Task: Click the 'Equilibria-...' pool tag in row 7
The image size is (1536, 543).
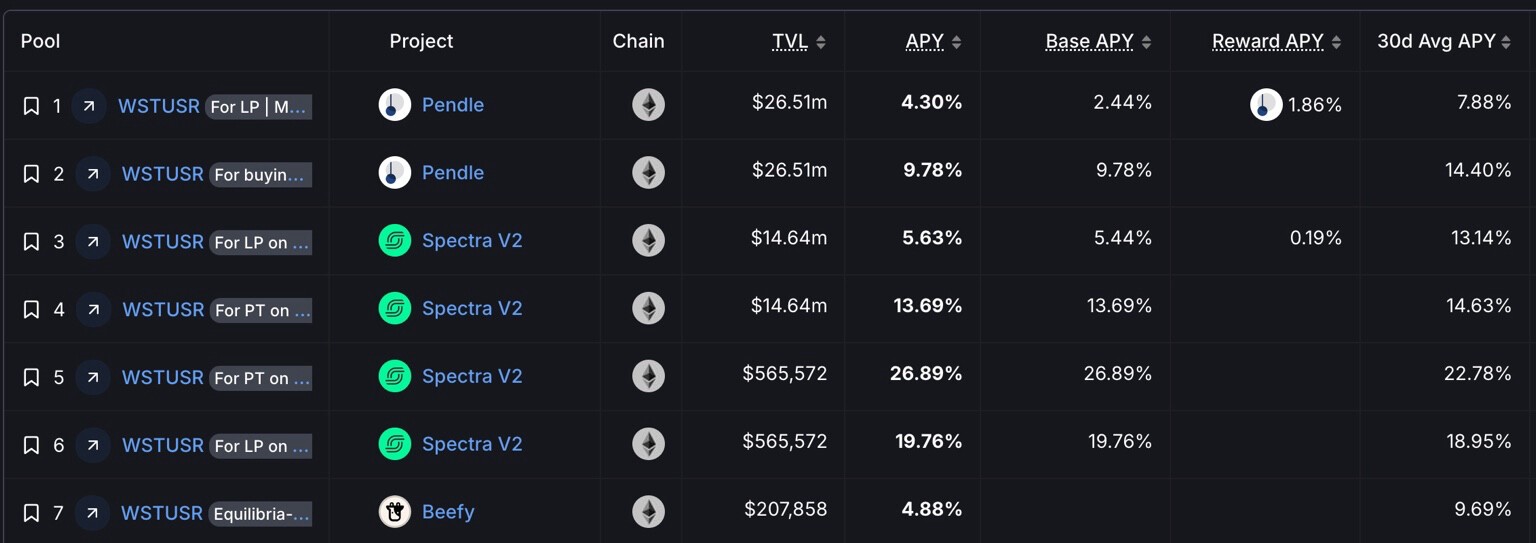Action: tap(261, 514)
